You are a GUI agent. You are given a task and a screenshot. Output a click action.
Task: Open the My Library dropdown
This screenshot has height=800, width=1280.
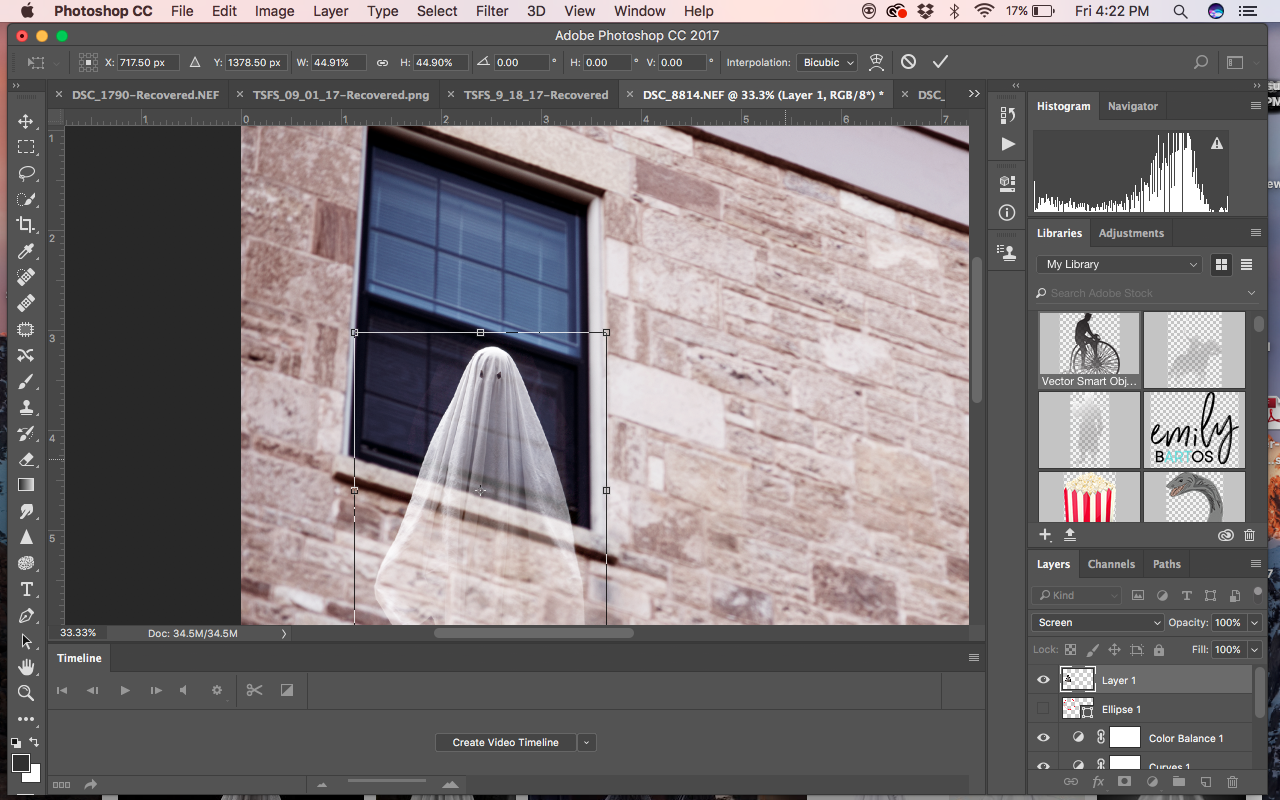point(1119,264)
